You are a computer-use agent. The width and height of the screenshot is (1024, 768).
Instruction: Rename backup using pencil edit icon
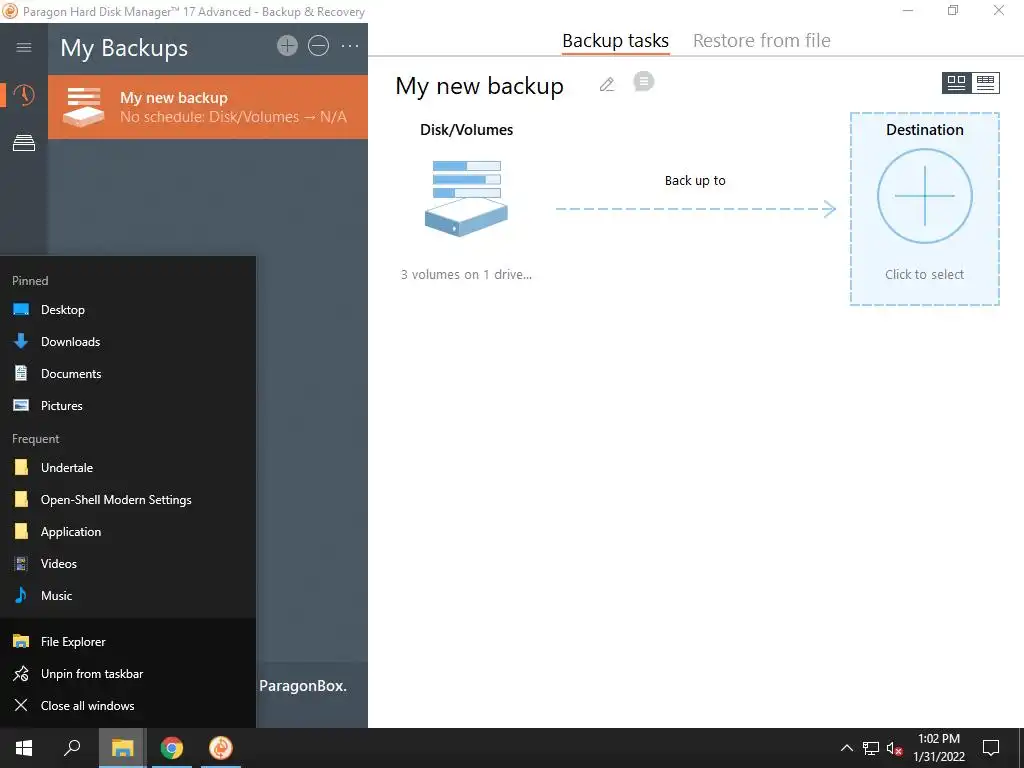[607, 84]
